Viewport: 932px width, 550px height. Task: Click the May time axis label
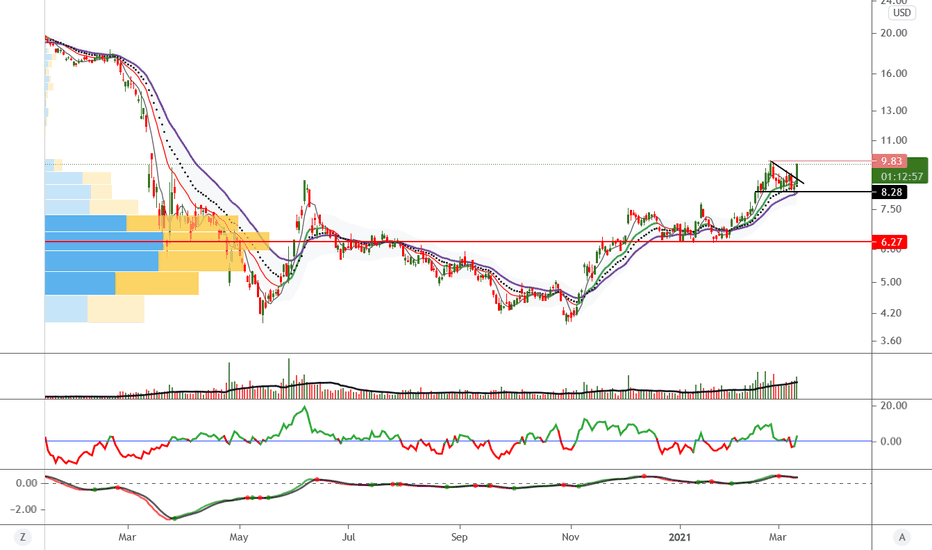[238, 537]
